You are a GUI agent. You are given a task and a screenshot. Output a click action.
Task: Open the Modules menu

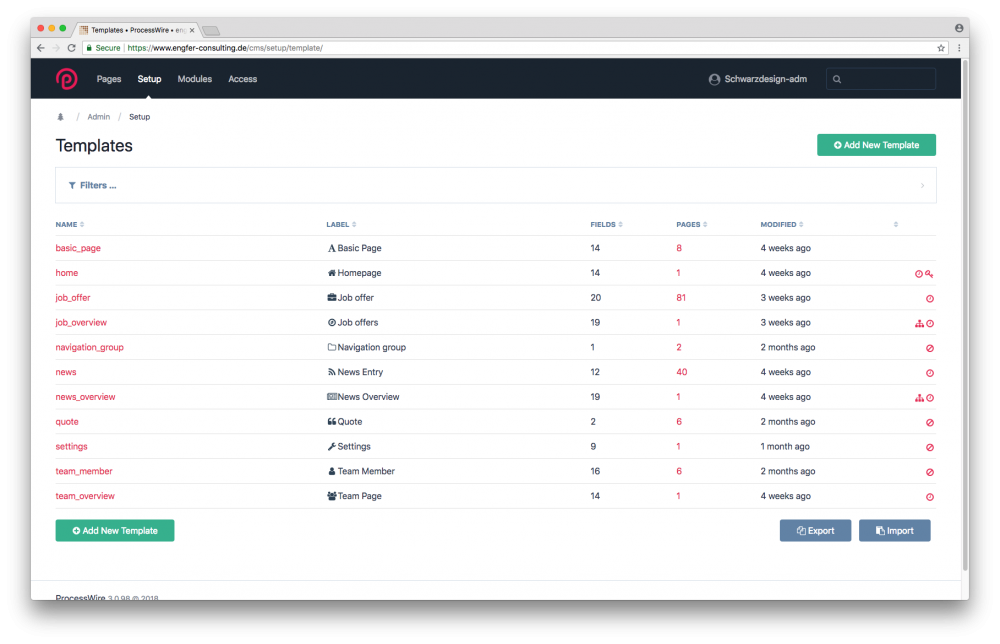click(x=194, y=79)
